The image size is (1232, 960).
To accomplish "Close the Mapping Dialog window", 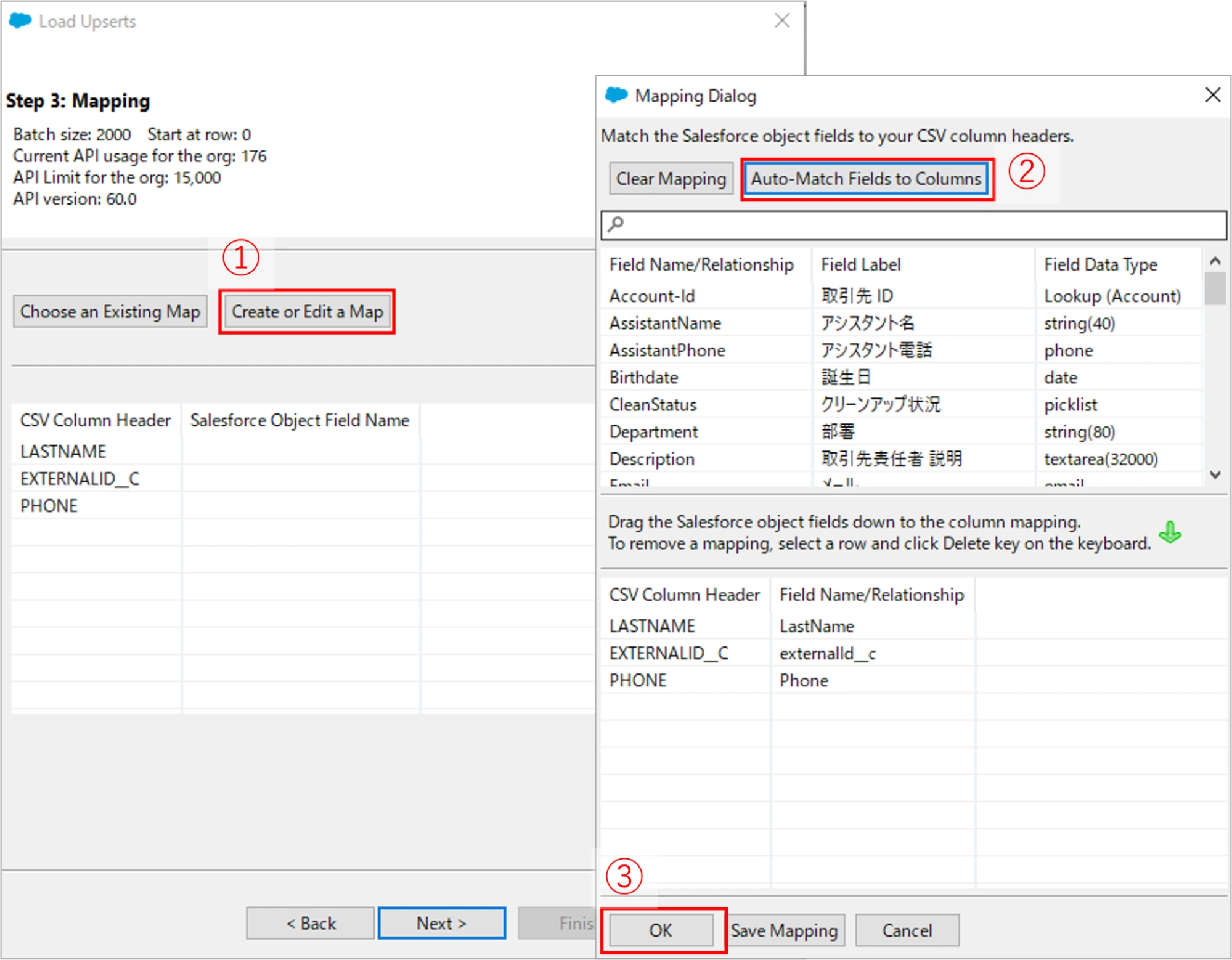I will (x=1212, y=95).
